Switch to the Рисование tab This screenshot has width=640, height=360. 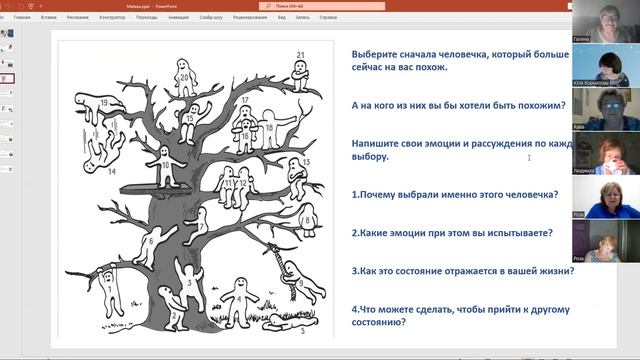coord(78,18)
